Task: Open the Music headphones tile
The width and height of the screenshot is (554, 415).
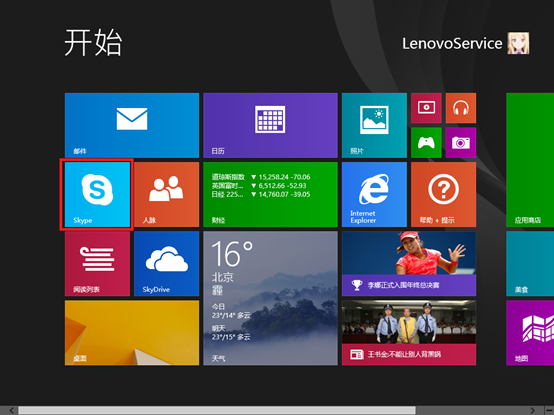Action: pyautogui.click(x=461, y=108)
